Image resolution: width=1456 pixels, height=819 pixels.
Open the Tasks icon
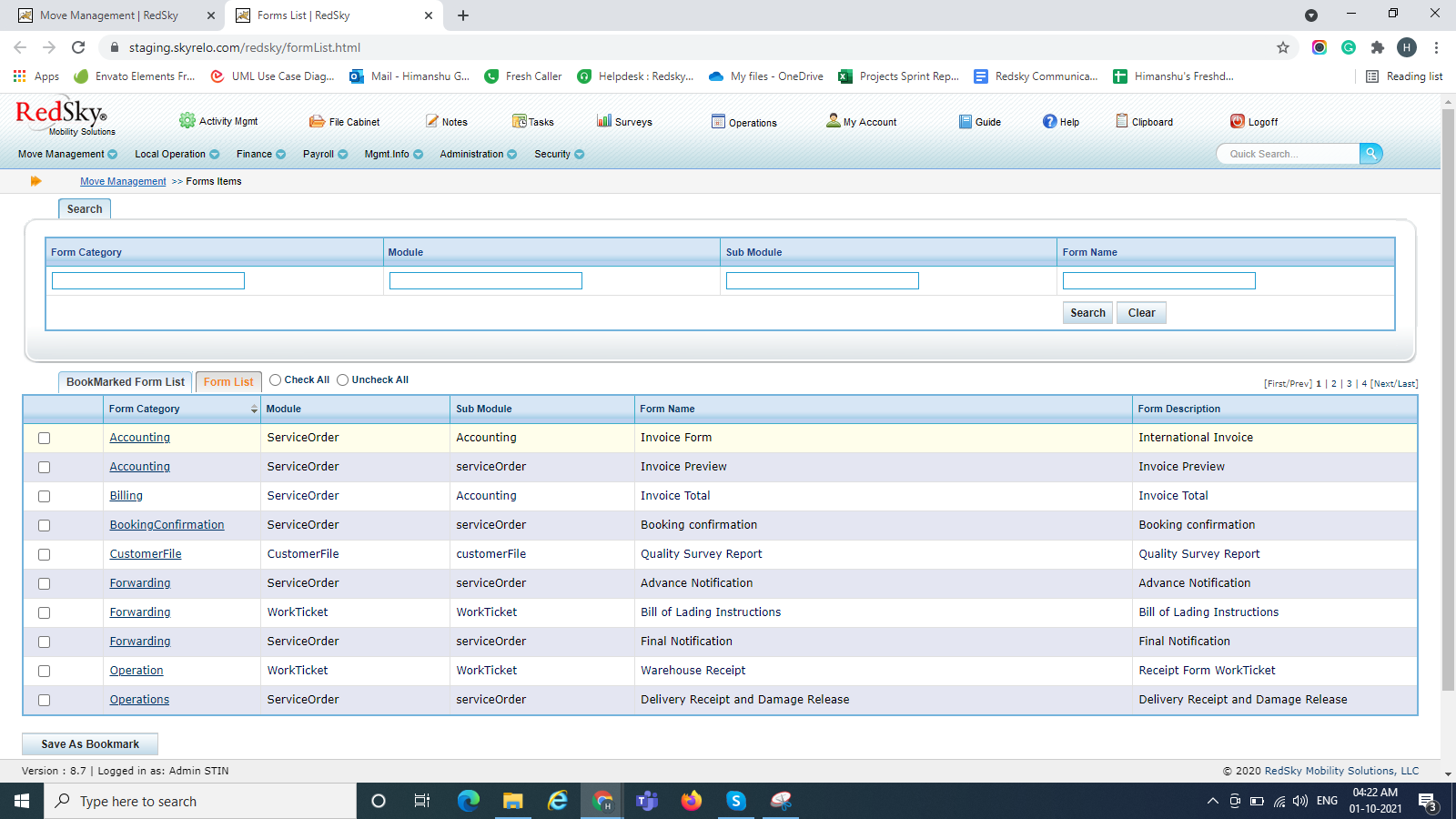pyautogui.click(x=520, y=121)
